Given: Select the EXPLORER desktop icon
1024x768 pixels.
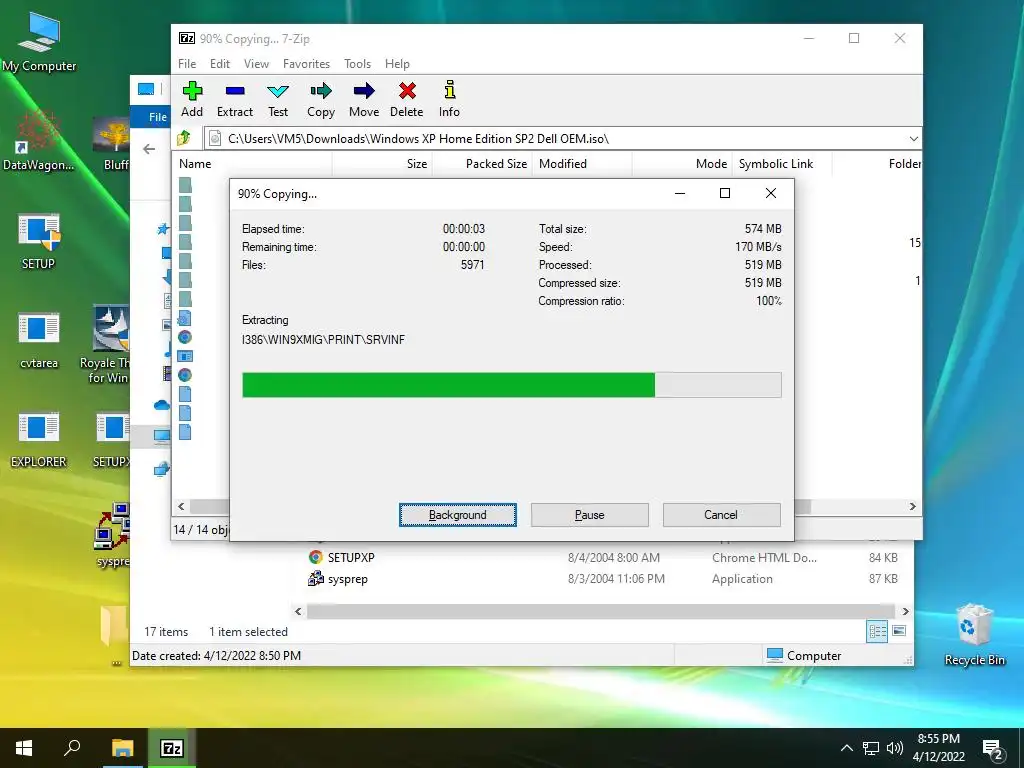Looking at the screenshot, I should point(39,440).
